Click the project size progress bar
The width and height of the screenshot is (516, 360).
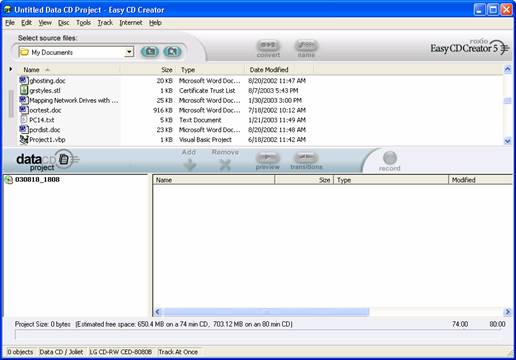click(x=258, y=335)
